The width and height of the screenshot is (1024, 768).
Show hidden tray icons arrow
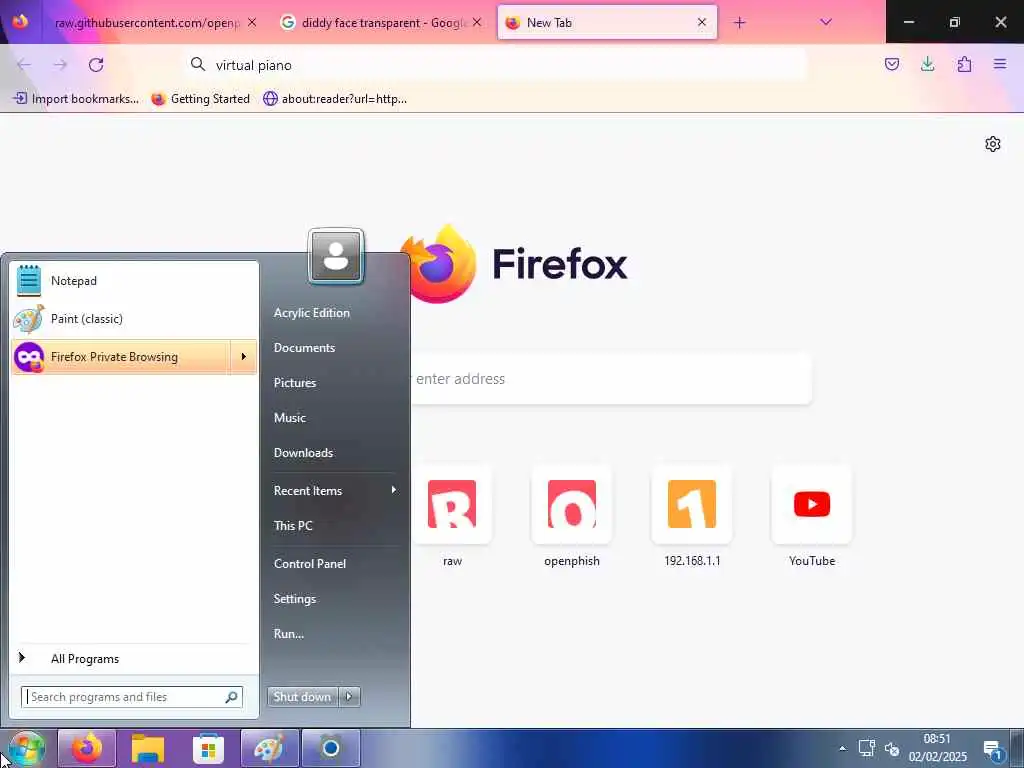tap(842, 748)
